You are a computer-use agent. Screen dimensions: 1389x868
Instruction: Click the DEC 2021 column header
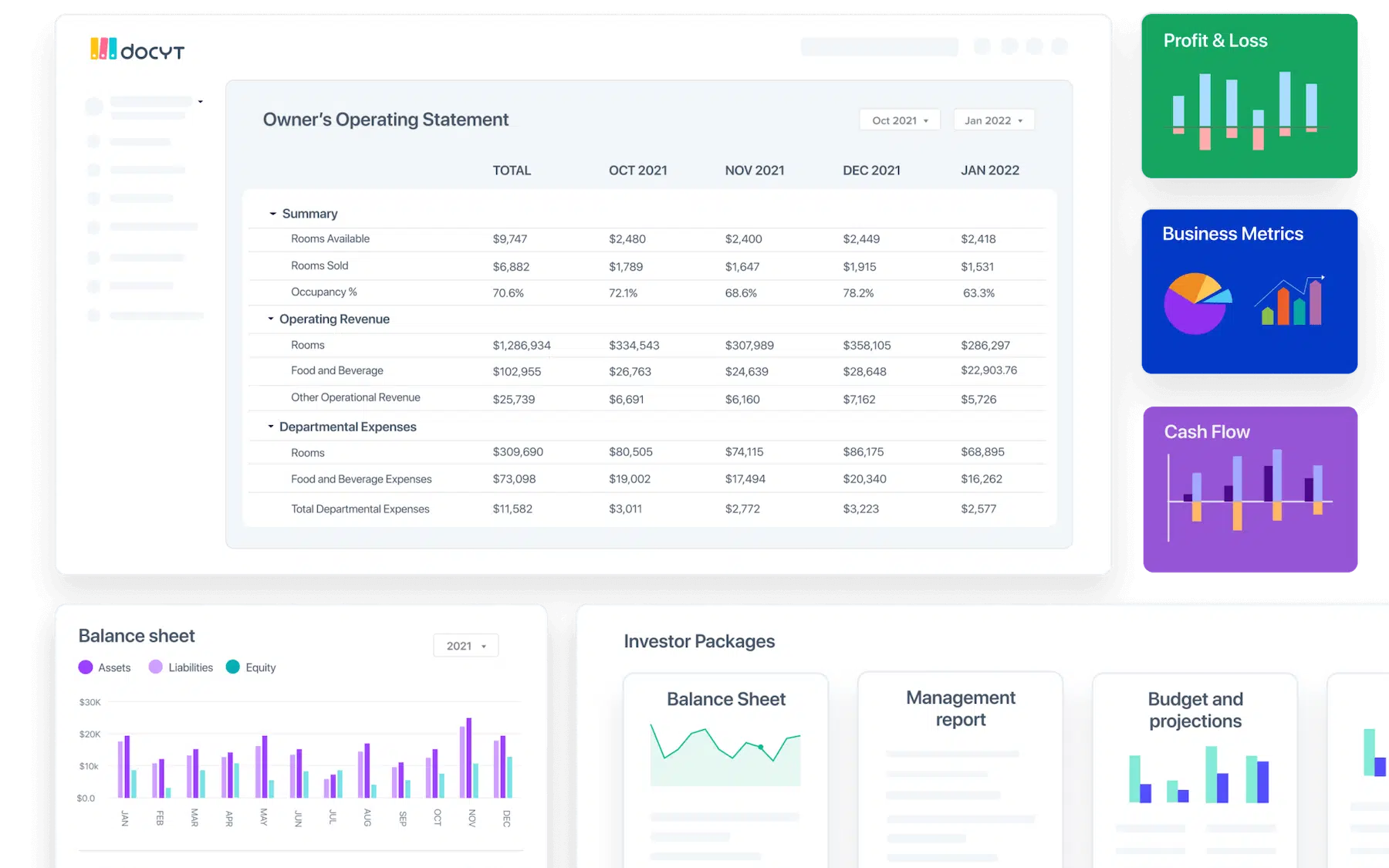coord(872,171)
